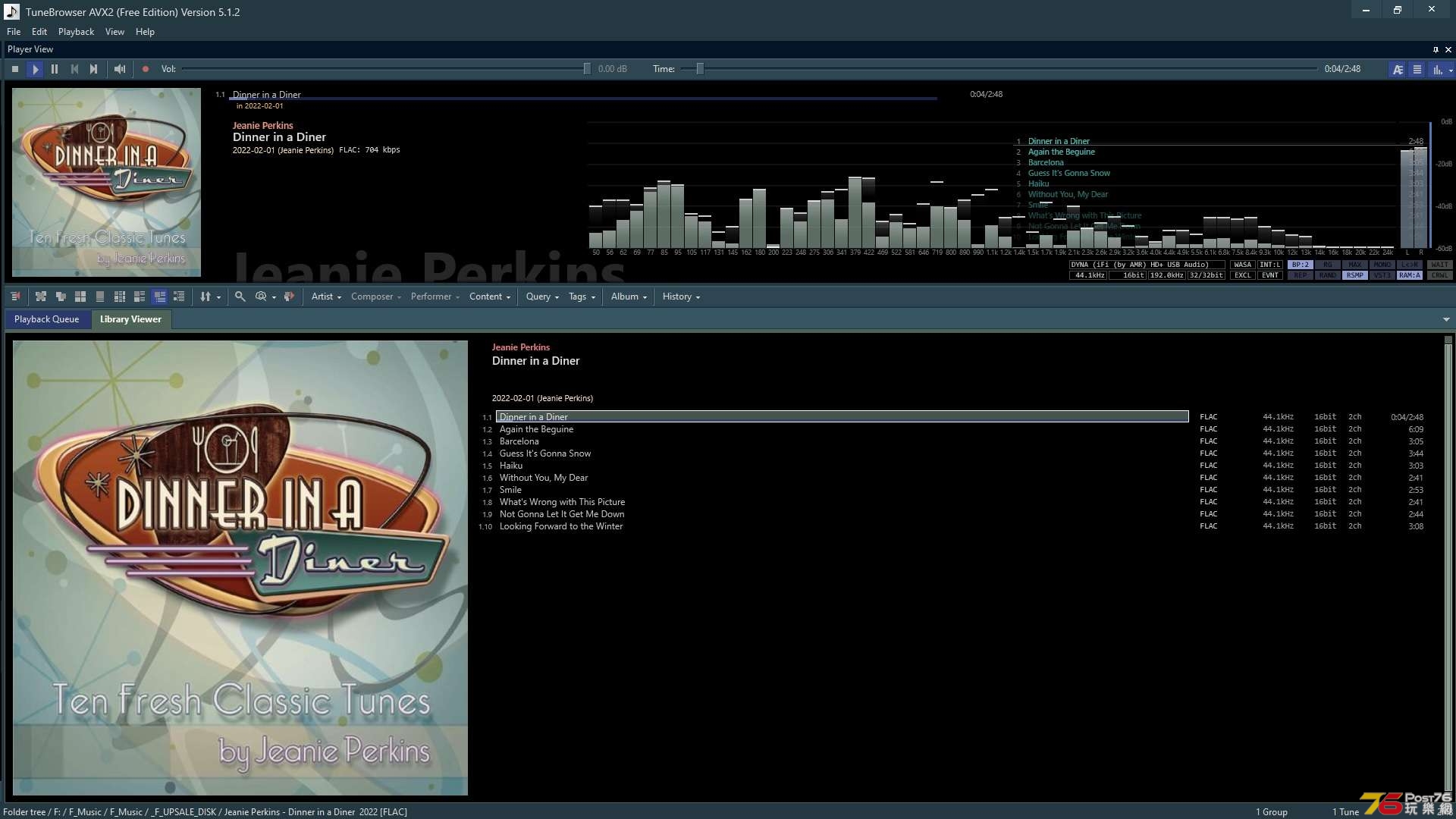Image resolution: width=1456 pixels, height=819 pixels.
Task: Toggle the text info view icon
Action: point(1398,69)
